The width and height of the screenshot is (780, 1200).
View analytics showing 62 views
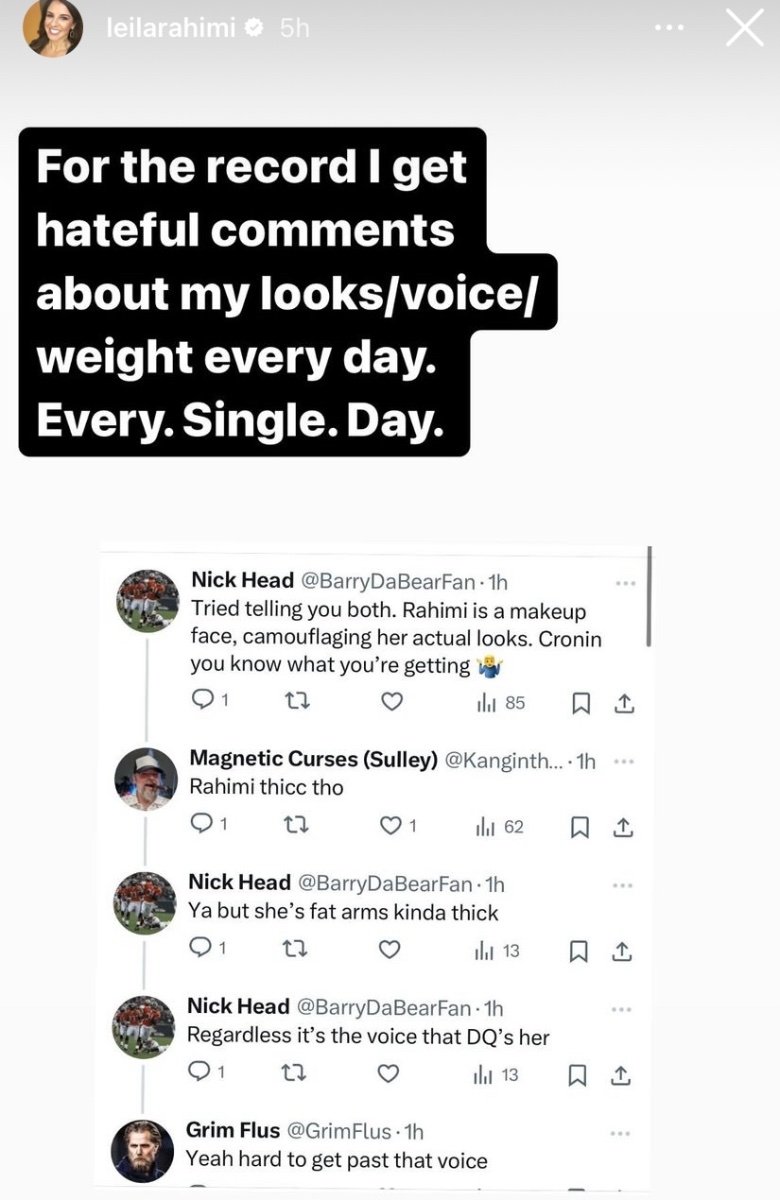[500, 827]
